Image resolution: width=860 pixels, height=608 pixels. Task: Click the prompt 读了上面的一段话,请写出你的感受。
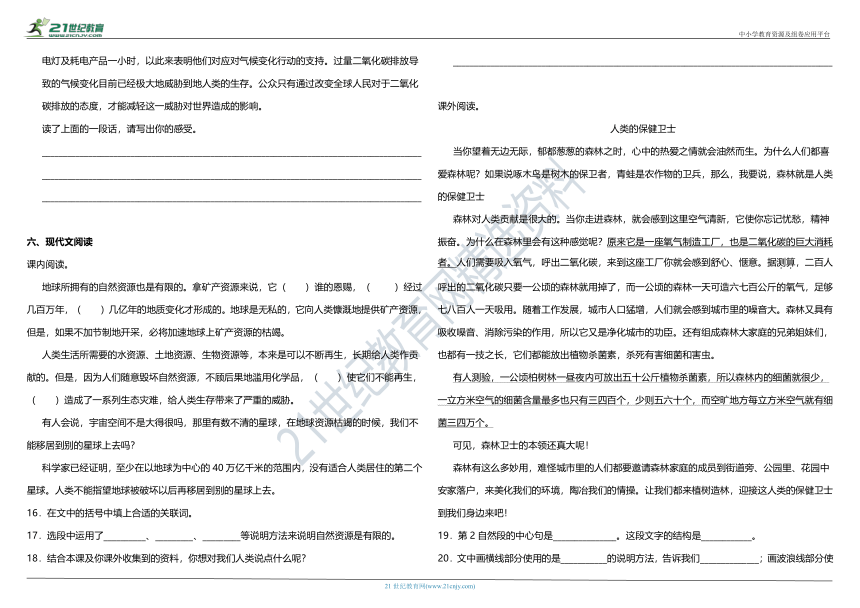point(119,129)
